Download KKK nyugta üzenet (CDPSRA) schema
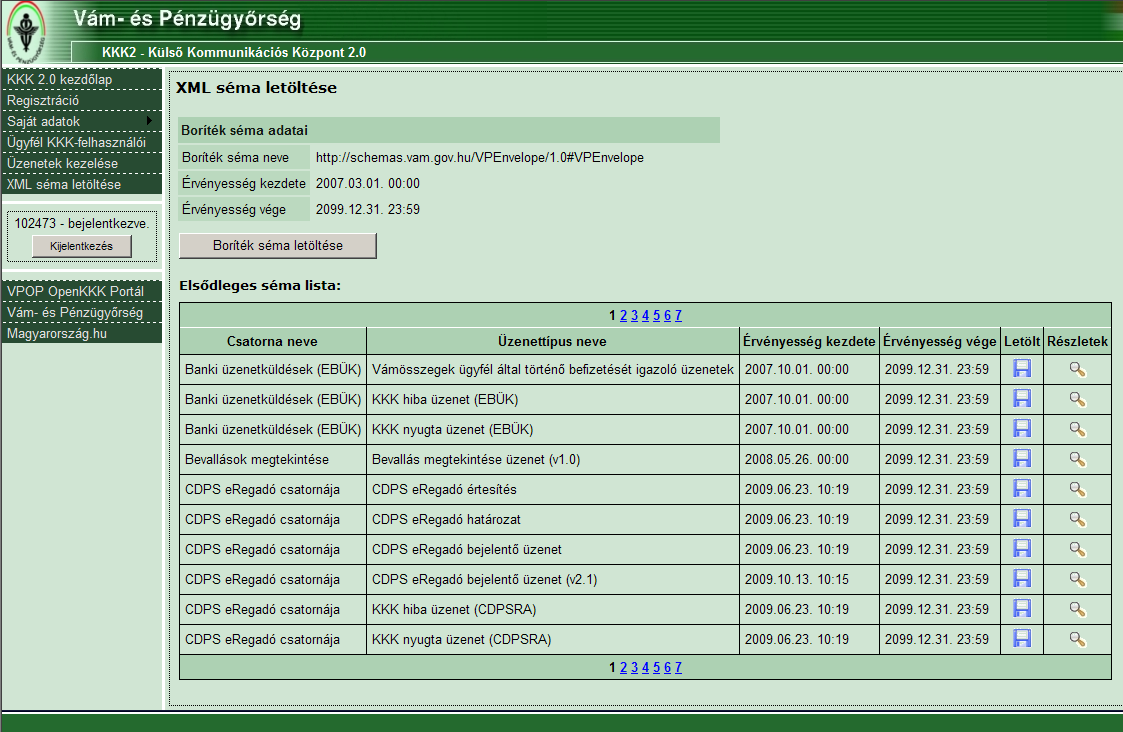 tap(1022, 639)
